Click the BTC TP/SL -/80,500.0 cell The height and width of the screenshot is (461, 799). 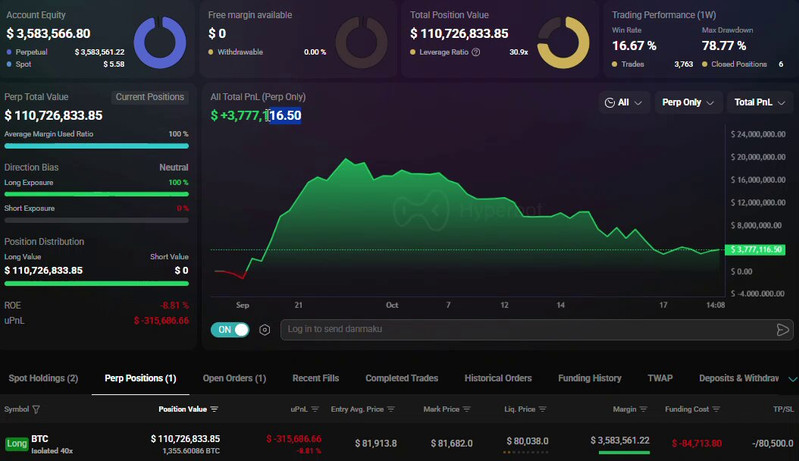773,443
